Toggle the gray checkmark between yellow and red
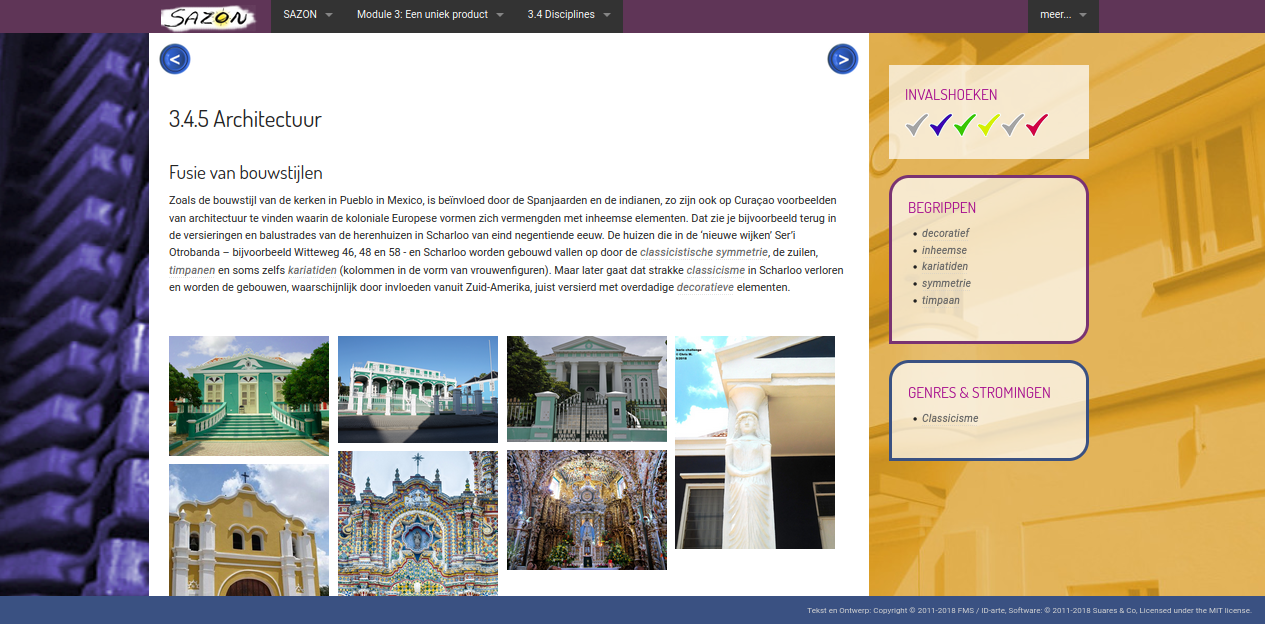This screenshot has width=1265, height=624. [x=1013, y=125]
